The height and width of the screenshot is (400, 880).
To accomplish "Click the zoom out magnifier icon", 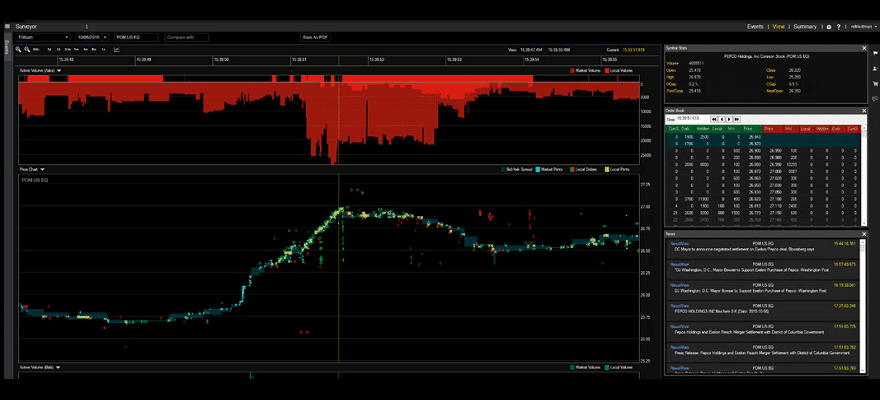I will pyautogui.click(x=27, y=48).
